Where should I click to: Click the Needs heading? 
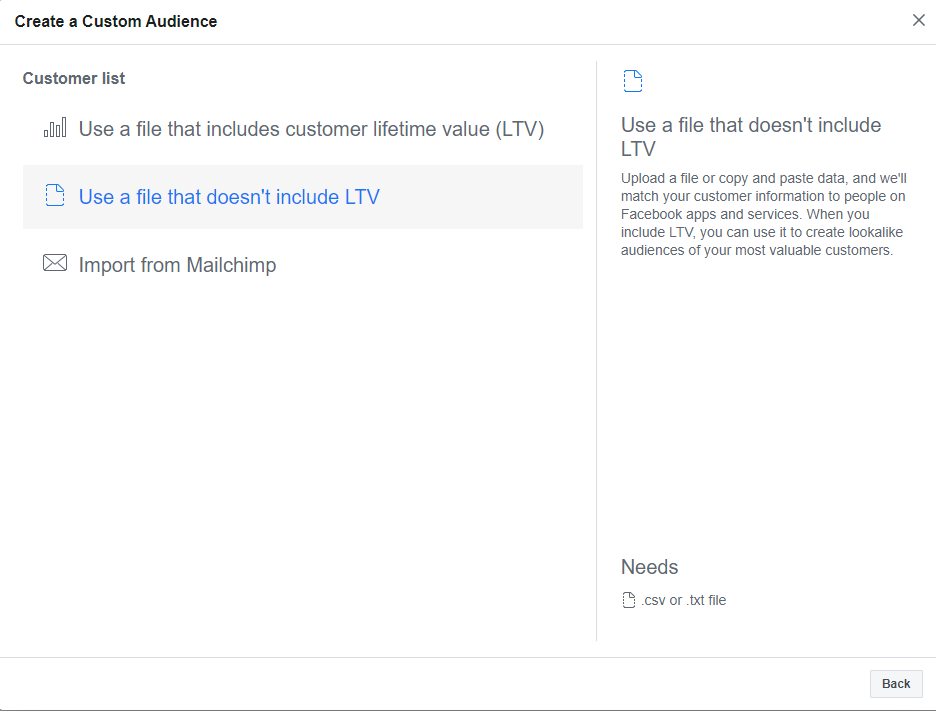coord(649,567)
